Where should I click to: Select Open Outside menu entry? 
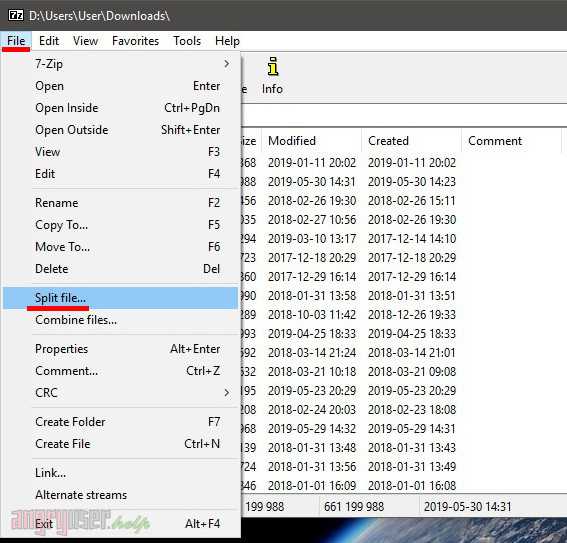coord(121,130)
